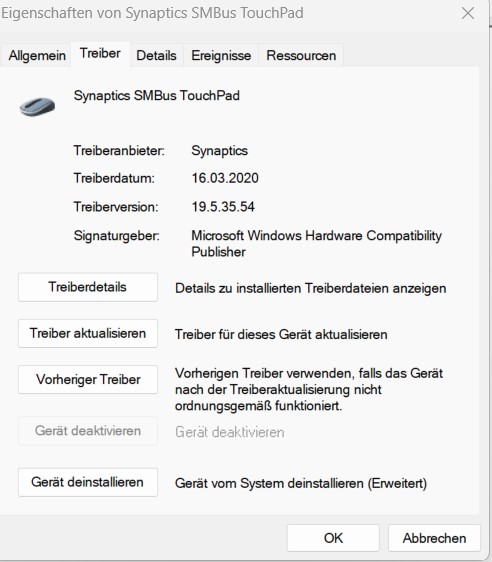492x562 pixels.
Task: Click the Treiberanbieter value Synaptics
Action: click(219, 151)
